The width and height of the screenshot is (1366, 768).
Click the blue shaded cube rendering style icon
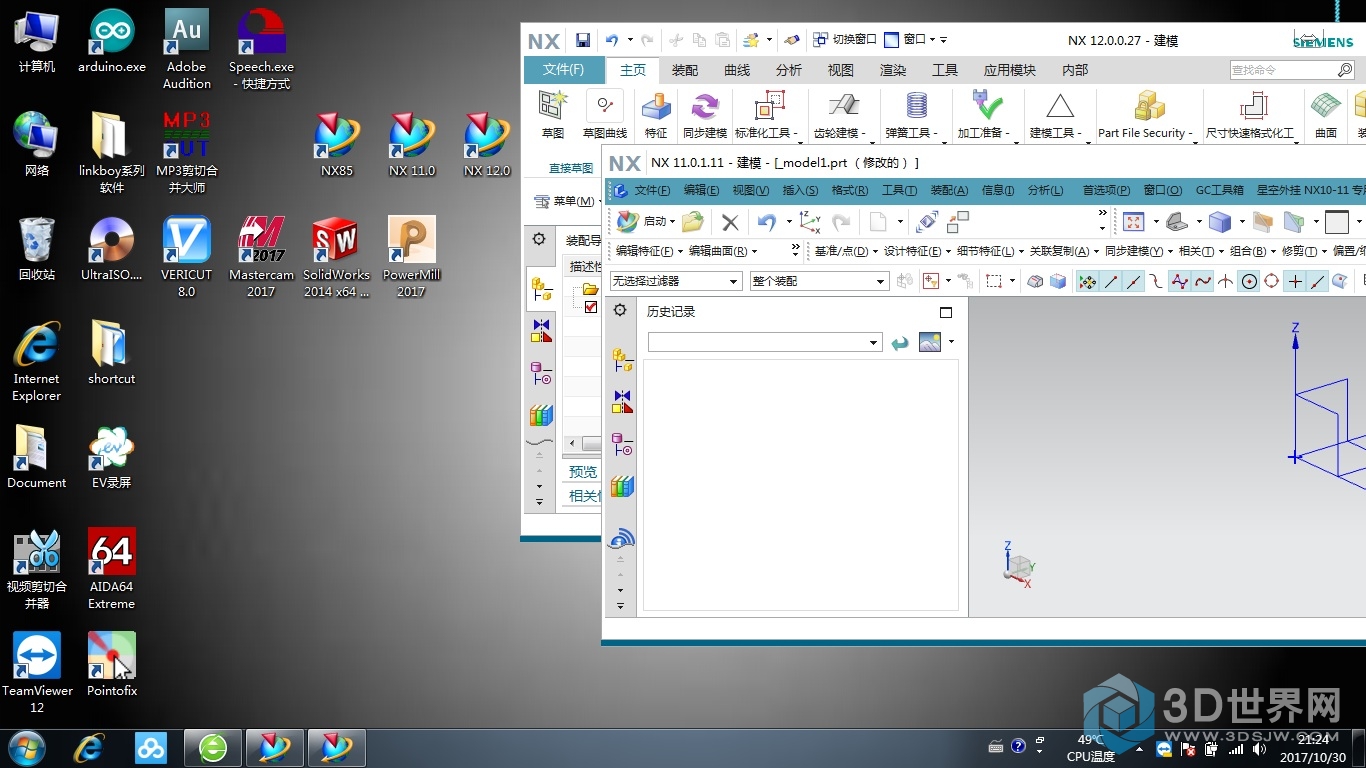click(1219, 222)
